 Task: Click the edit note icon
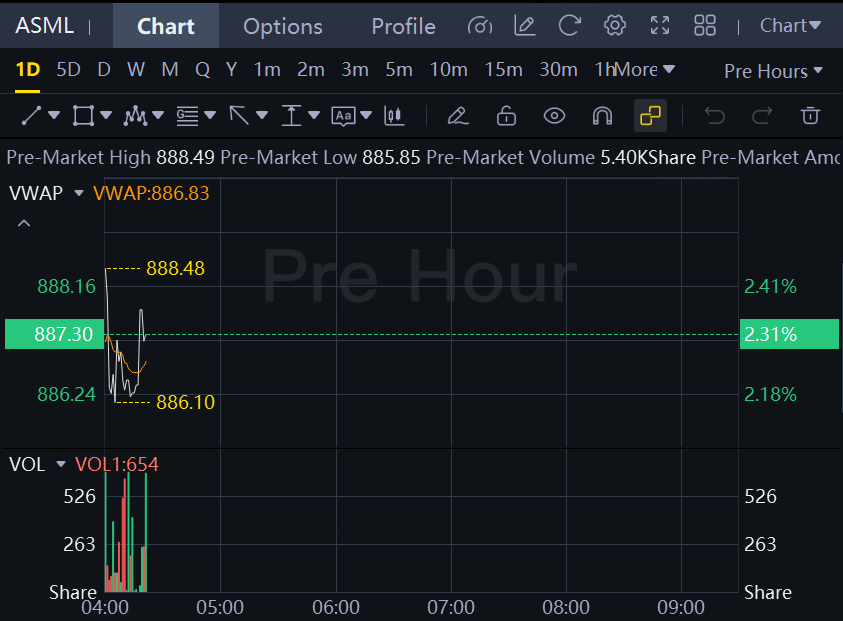coord(525,25)
